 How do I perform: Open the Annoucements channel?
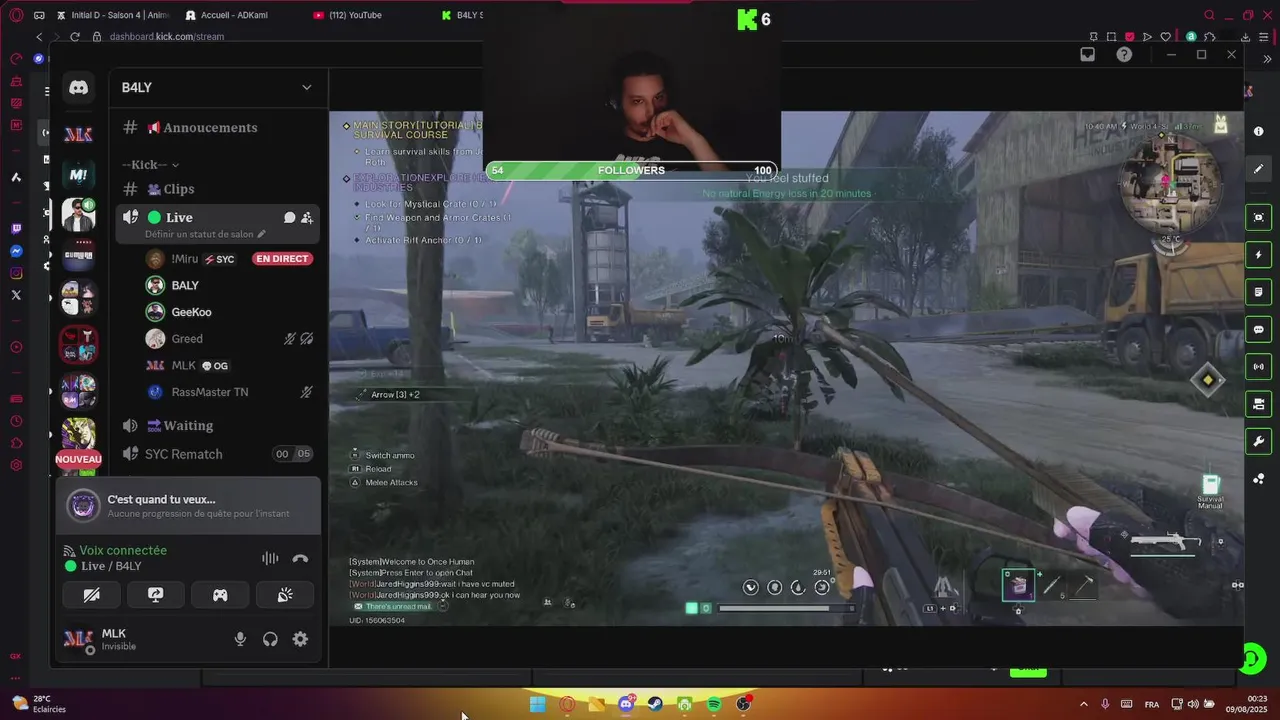(x=218, y=127)
